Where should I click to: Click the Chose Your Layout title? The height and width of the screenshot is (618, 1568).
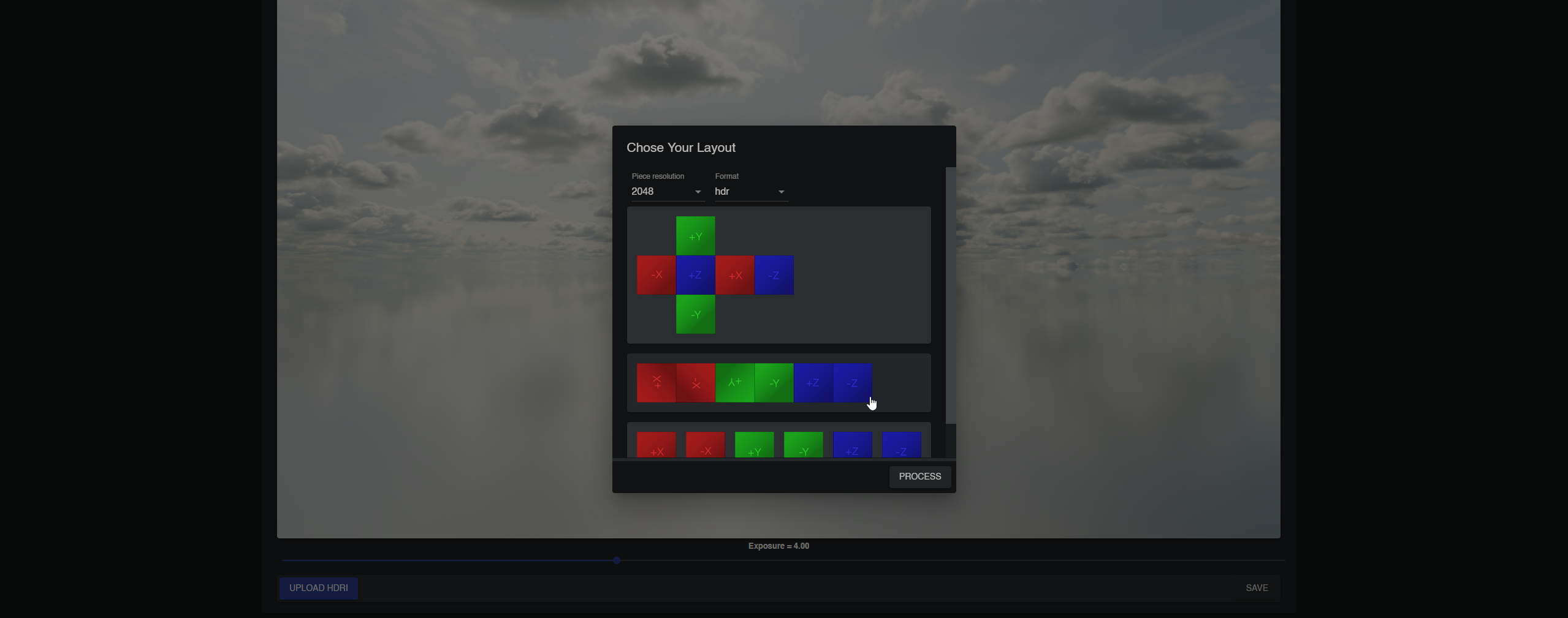tap(681, 148)
